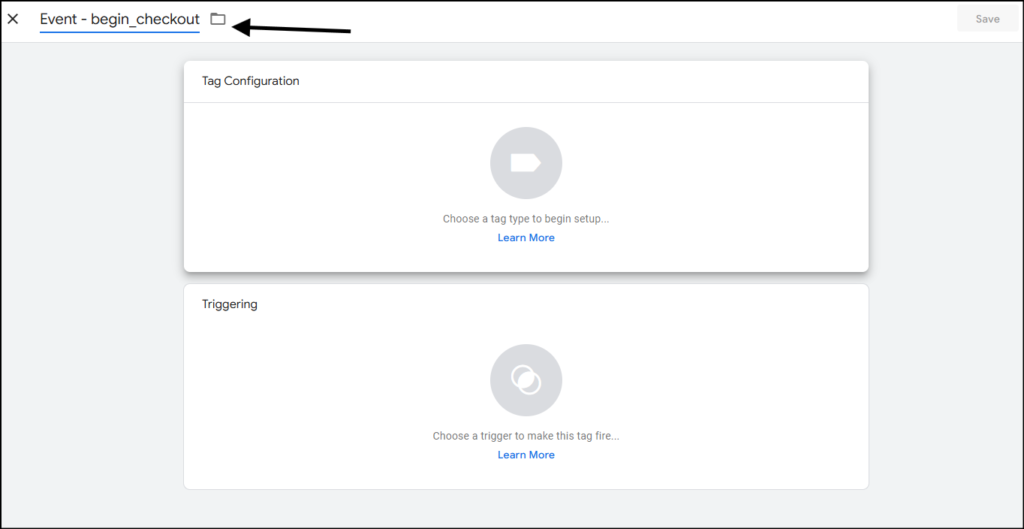The height and width of the screenshot is (529, 1024).
Task: Open Learn More link under Triggering
Action: 526,455
